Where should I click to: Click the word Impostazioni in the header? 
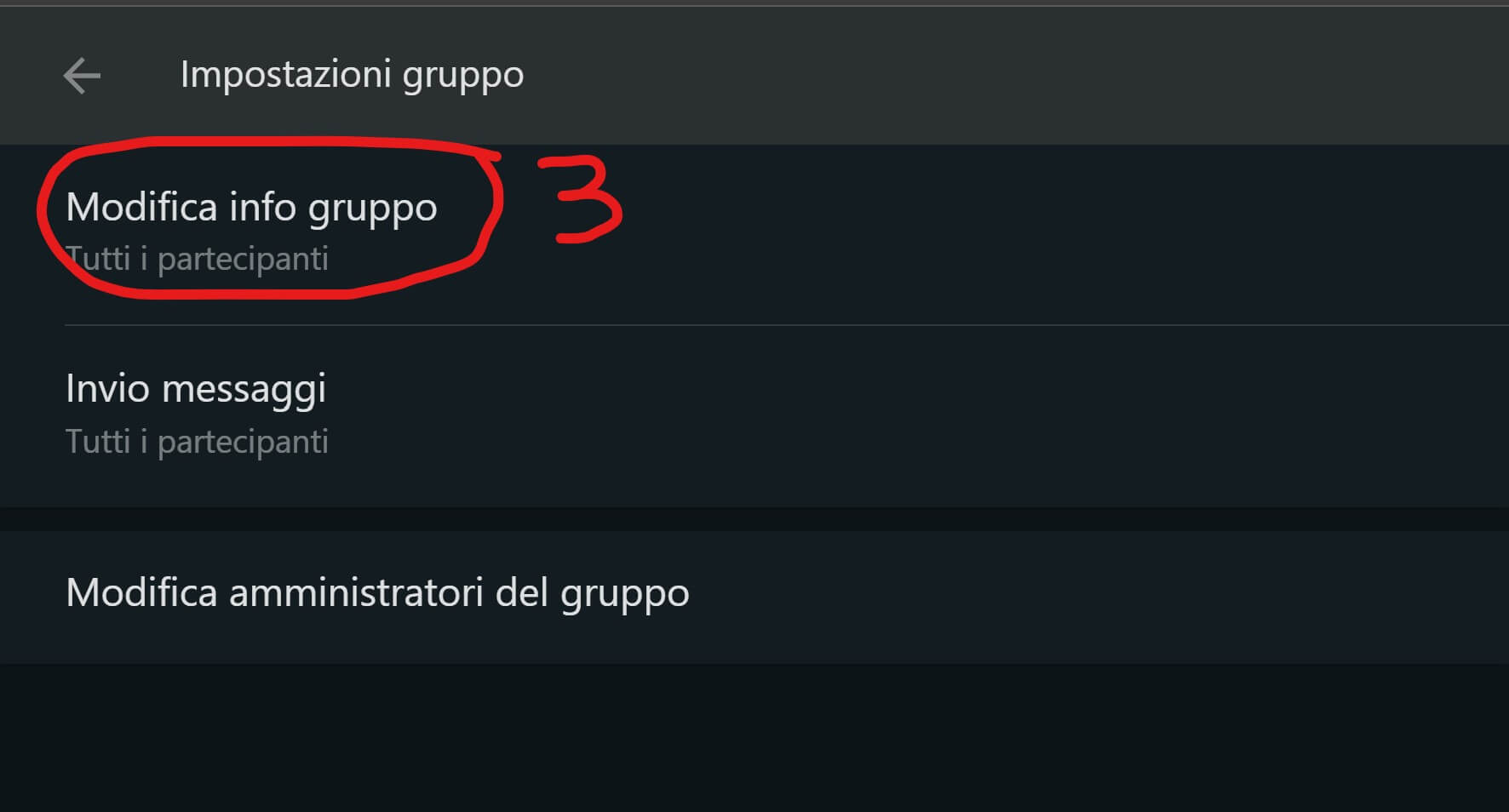tap(286, 76)
